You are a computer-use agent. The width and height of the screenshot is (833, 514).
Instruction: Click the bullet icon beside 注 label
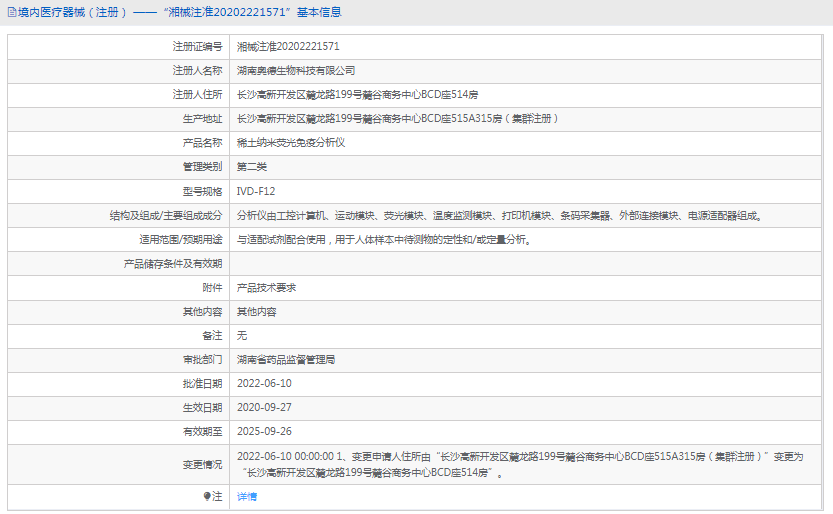tap(207, 496)
